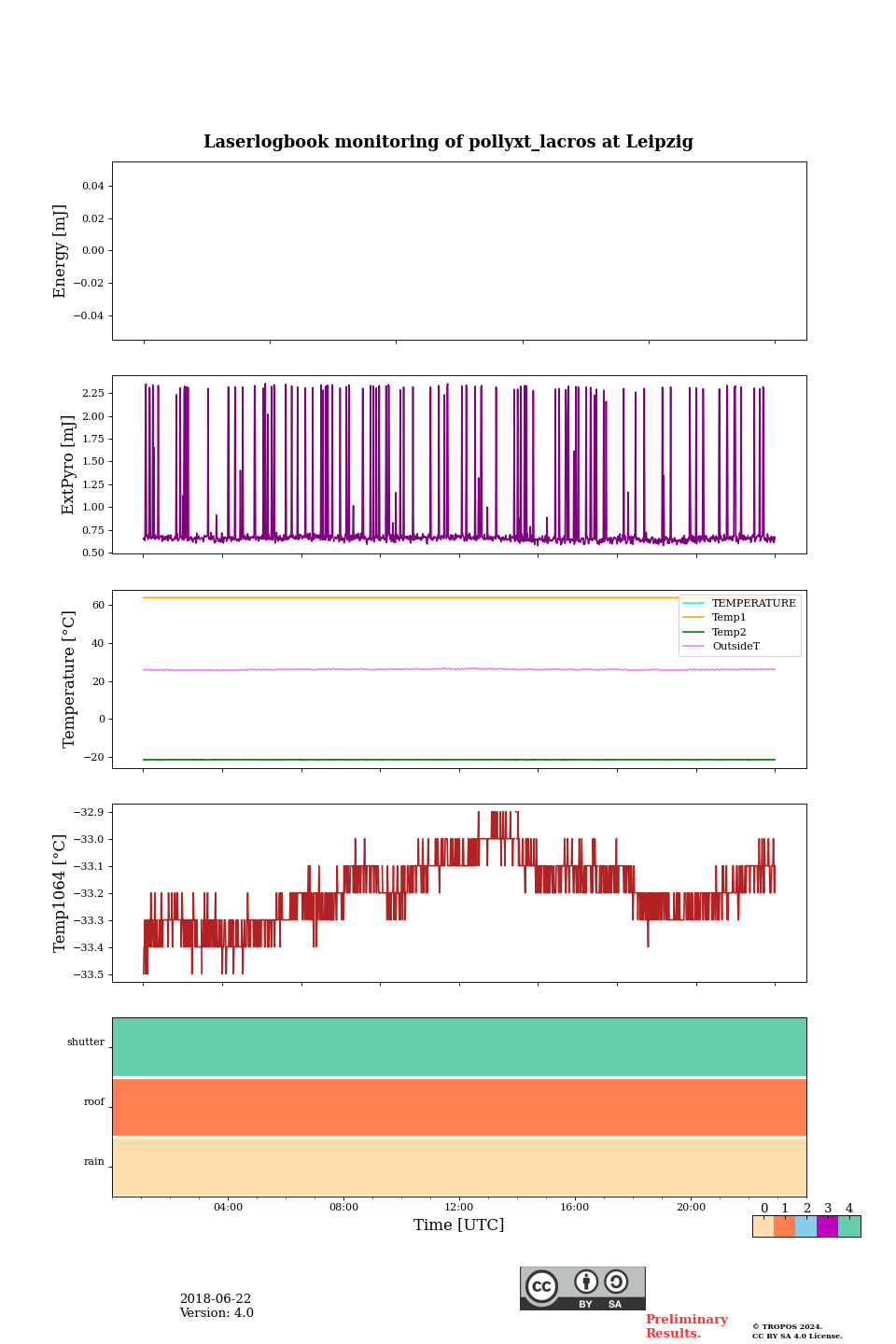Click colorbar swatch for value 1
The image size is (896, 1344).
pos(784,1226)
